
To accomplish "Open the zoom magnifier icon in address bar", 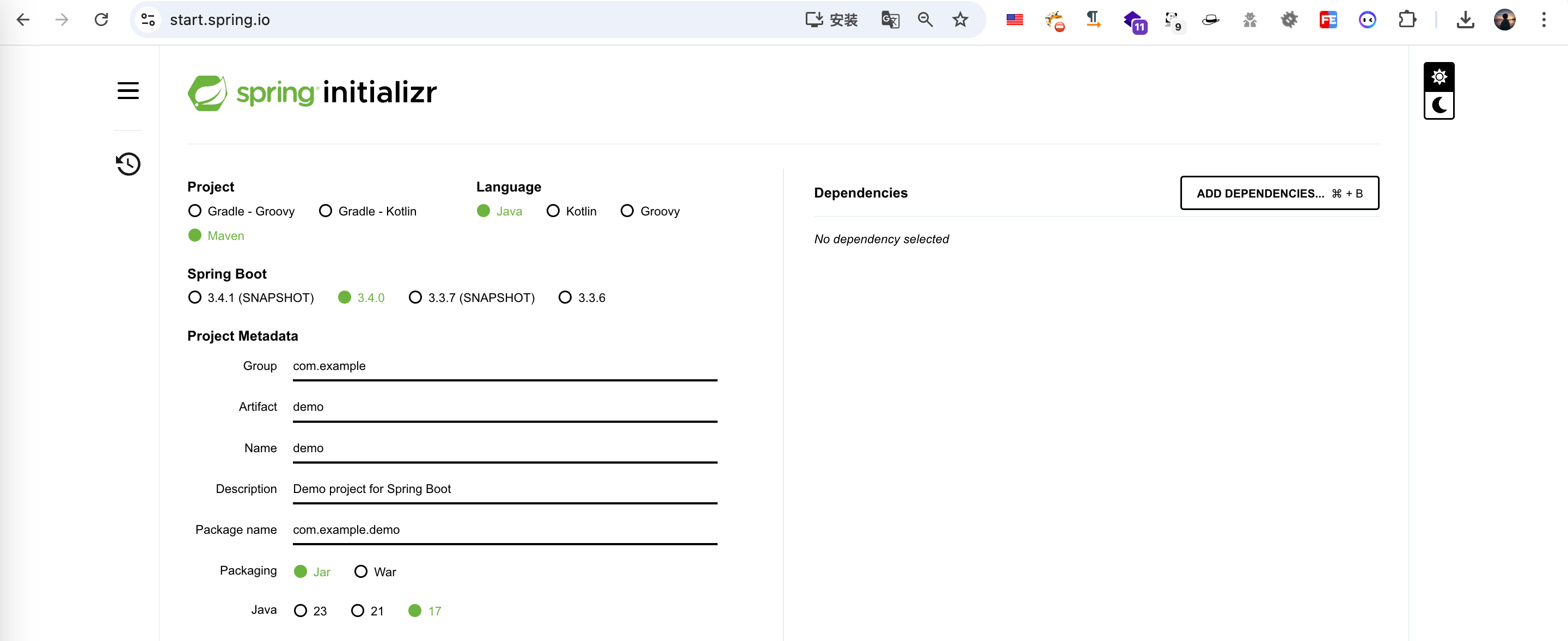I will (x=925, y=20).
